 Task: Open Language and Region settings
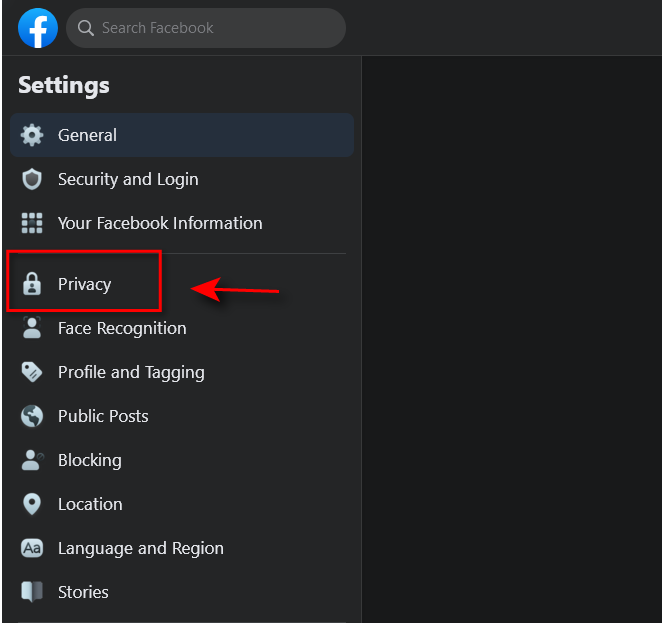140,548
